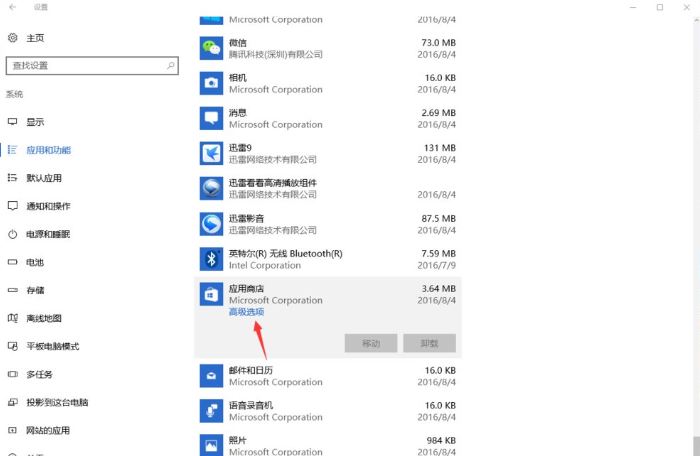Click the 卸载 button

pyautogui.click(x=429, y=343)
